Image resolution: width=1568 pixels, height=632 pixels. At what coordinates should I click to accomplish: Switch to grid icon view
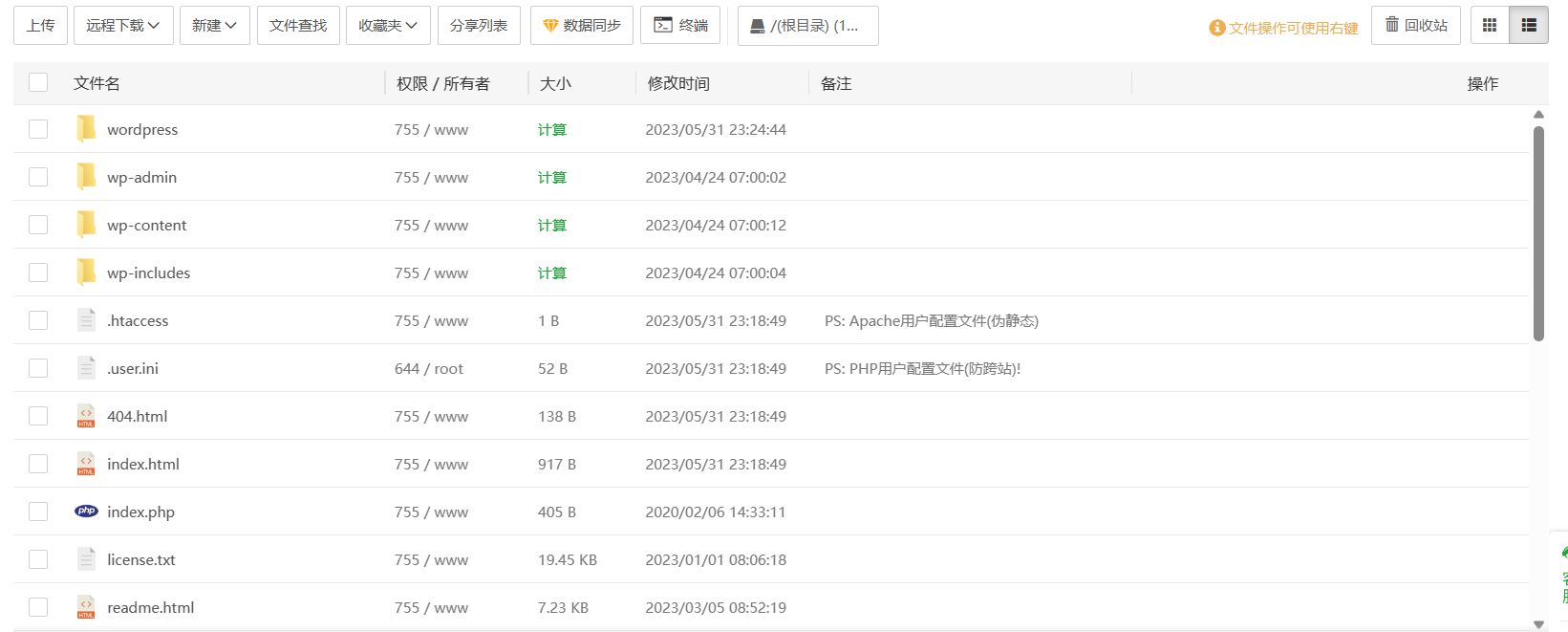(1489, 26)
